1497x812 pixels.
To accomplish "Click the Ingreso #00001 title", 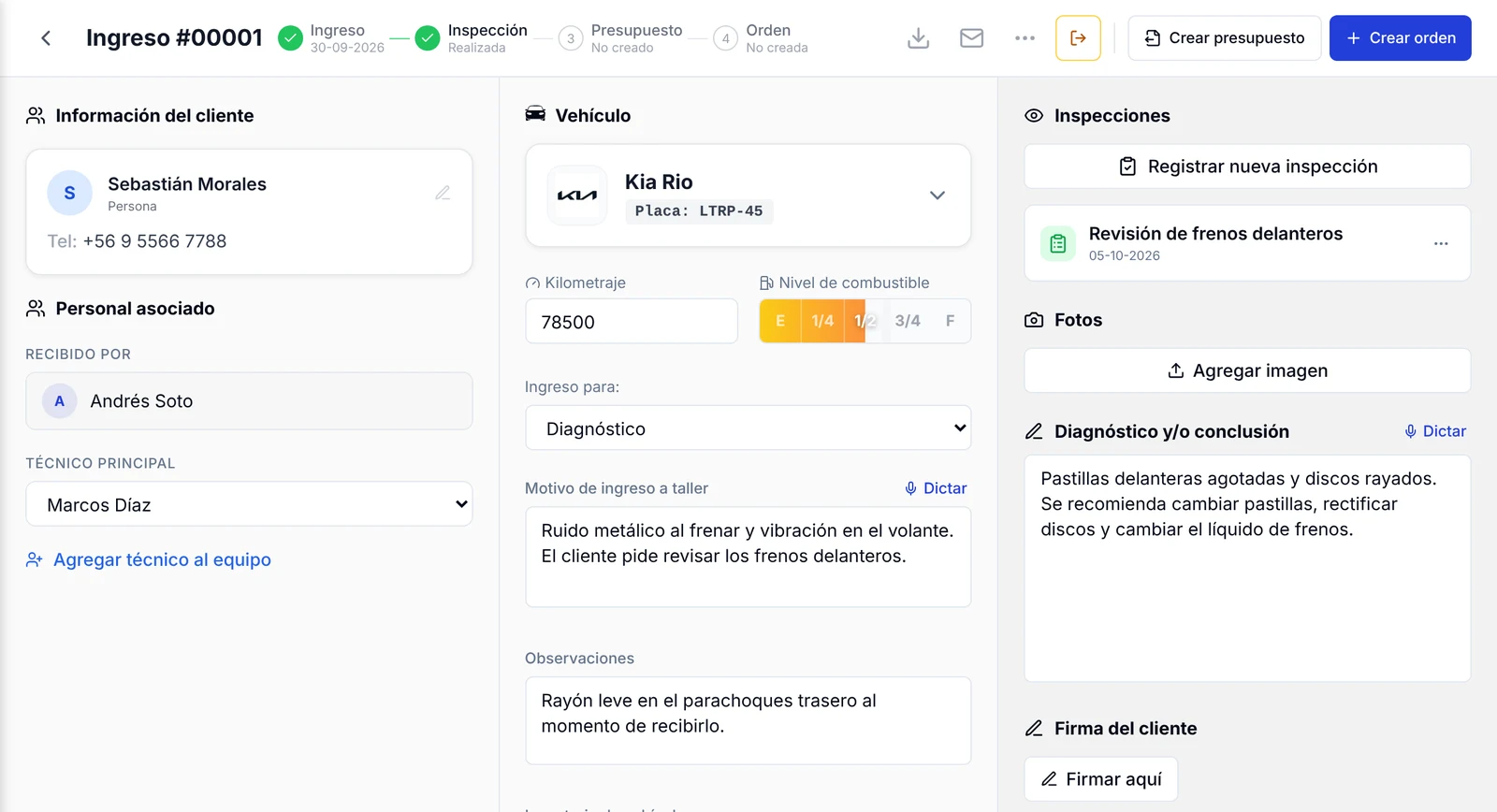I will [174, 38].
